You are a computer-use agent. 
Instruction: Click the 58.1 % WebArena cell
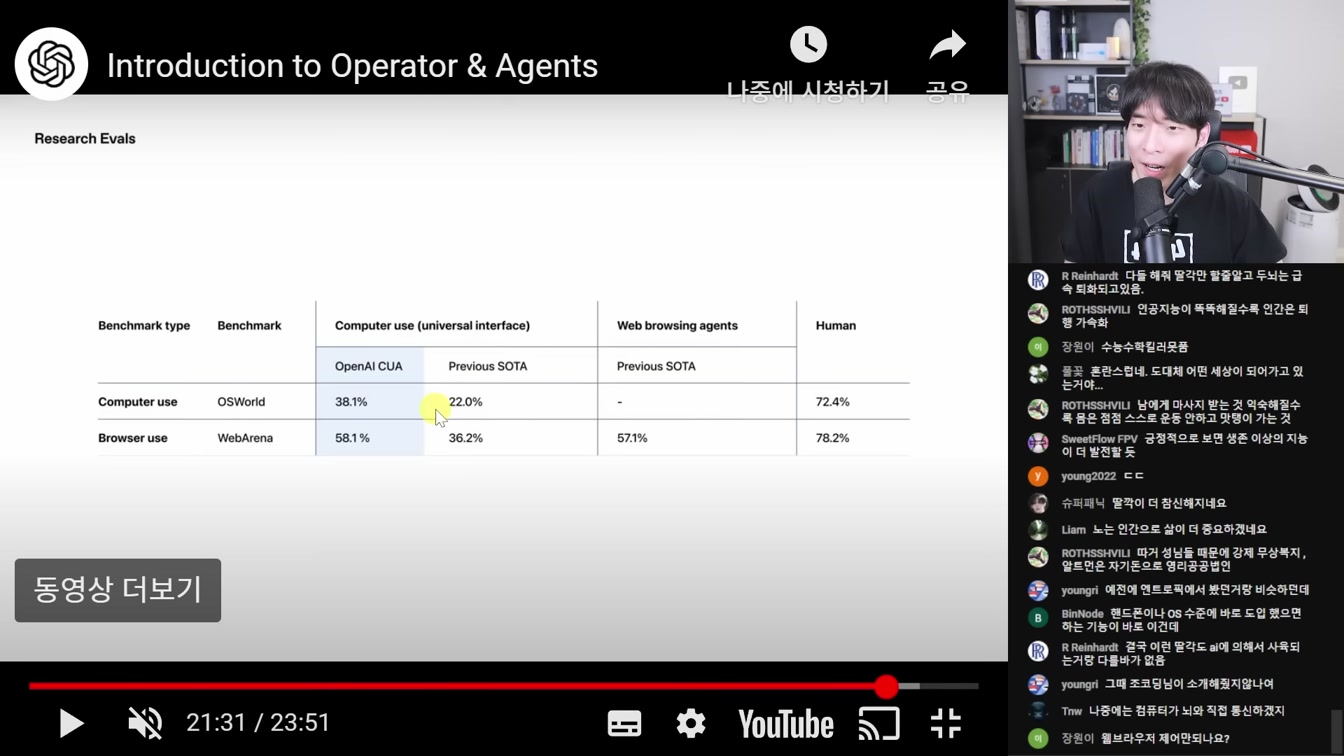click(x=352, y=438)
